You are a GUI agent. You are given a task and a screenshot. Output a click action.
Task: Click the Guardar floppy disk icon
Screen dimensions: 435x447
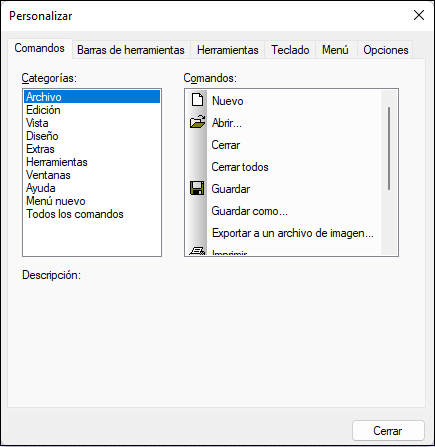point(197,188)
